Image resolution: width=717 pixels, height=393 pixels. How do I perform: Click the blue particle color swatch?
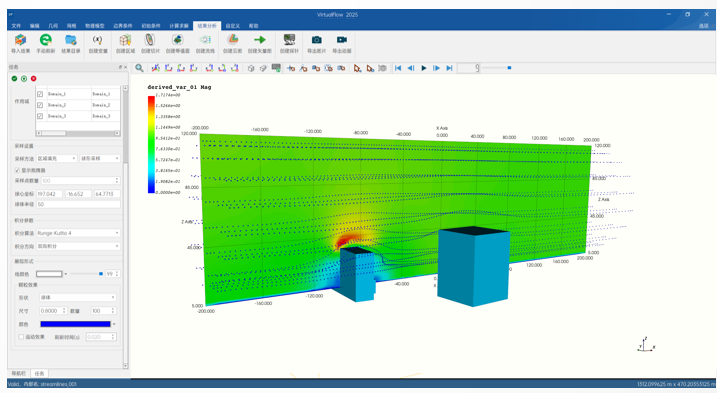point(75,324)
